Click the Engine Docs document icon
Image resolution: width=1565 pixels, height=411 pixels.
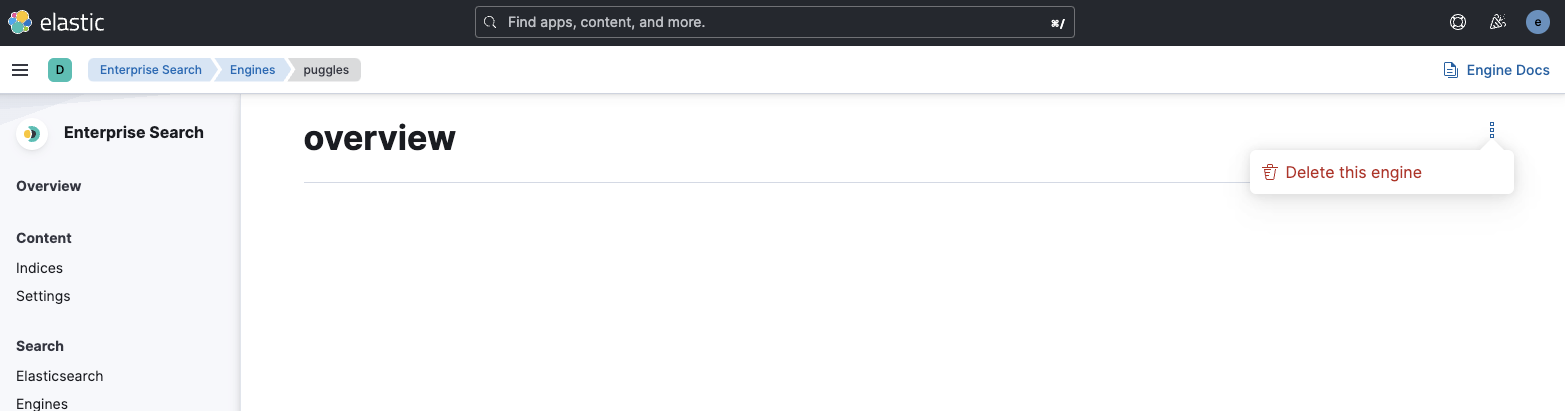[x=1450, y=70]
